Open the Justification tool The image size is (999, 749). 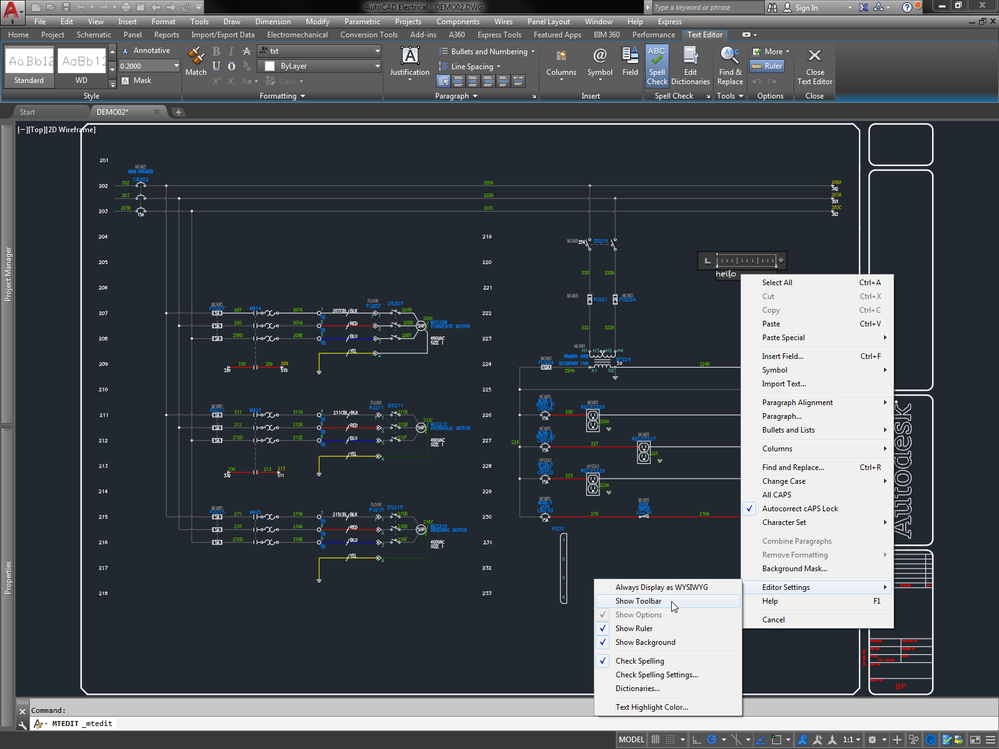410,62
